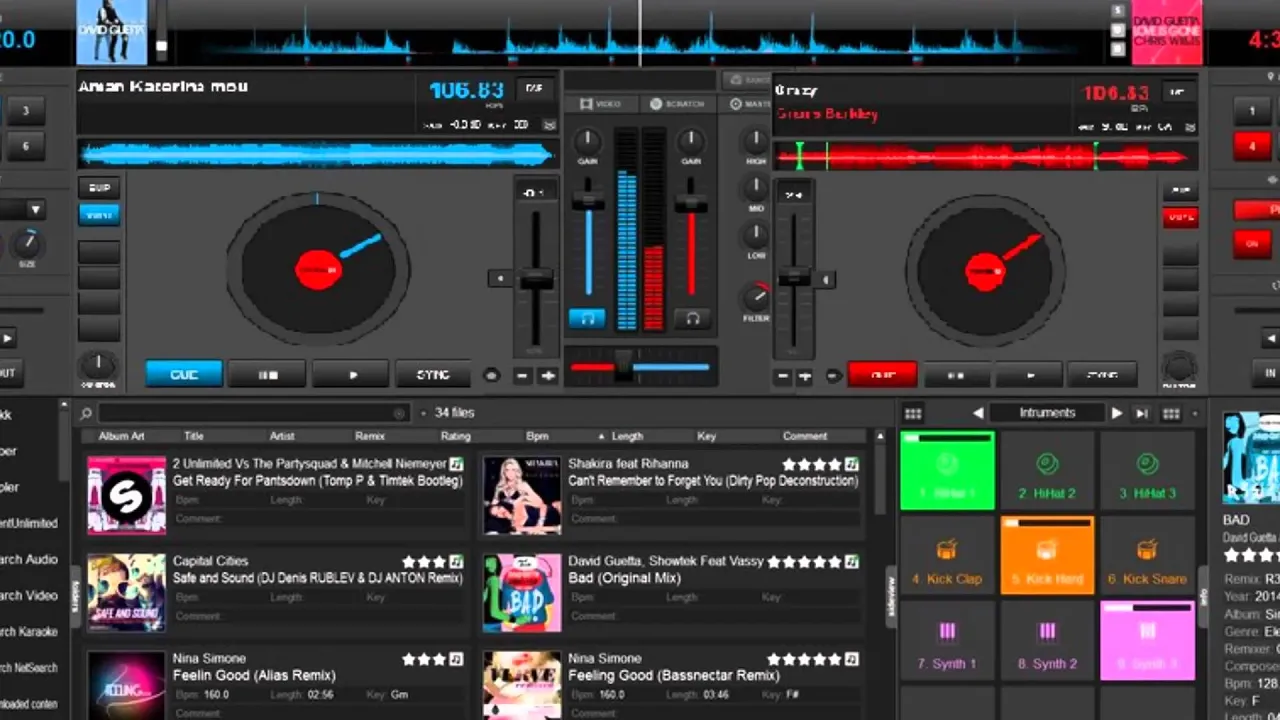Viewport: 1280px width, 720px height.
Task: Open the Video mixer tab
Action: tap(601, 104)
